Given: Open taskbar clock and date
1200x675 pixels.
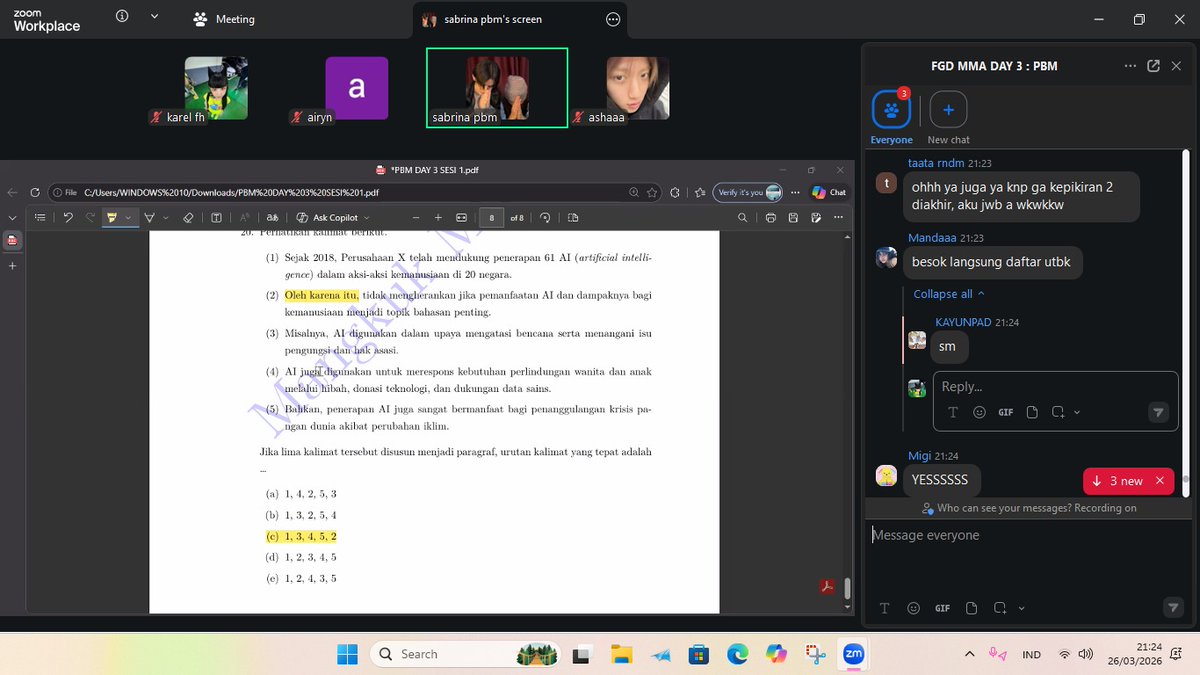Looking at the screenshot, I should coord(1135,654).
